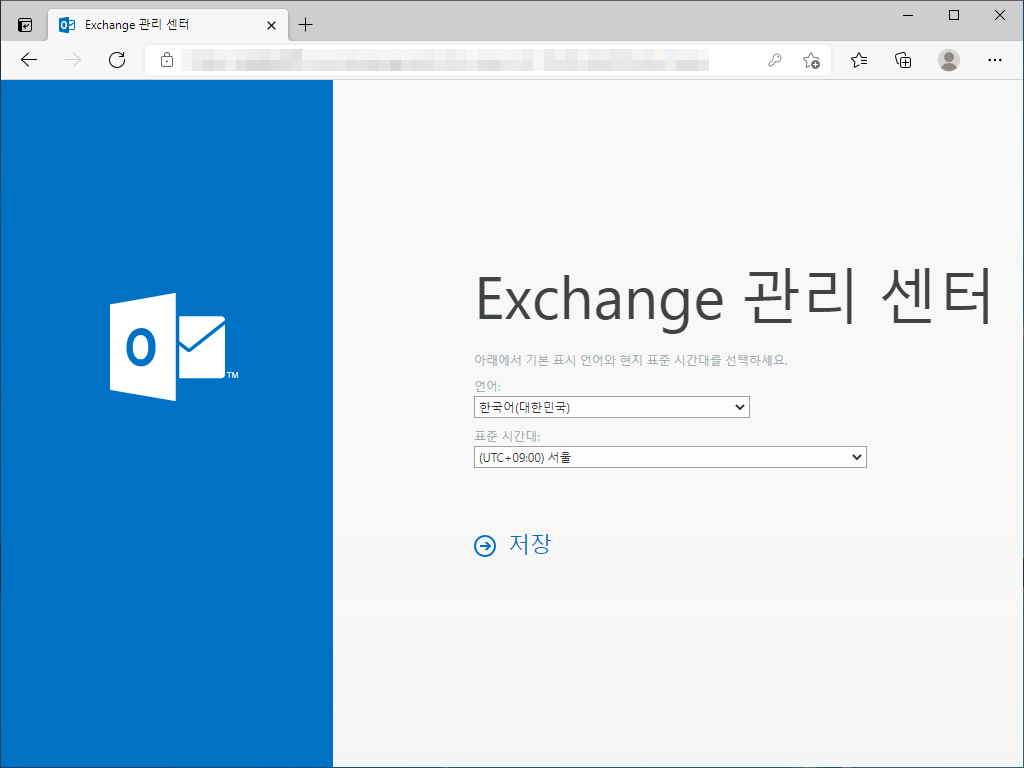Click the circled arrow save icon
Screen dimensions: 1024x768
point(485,546)
